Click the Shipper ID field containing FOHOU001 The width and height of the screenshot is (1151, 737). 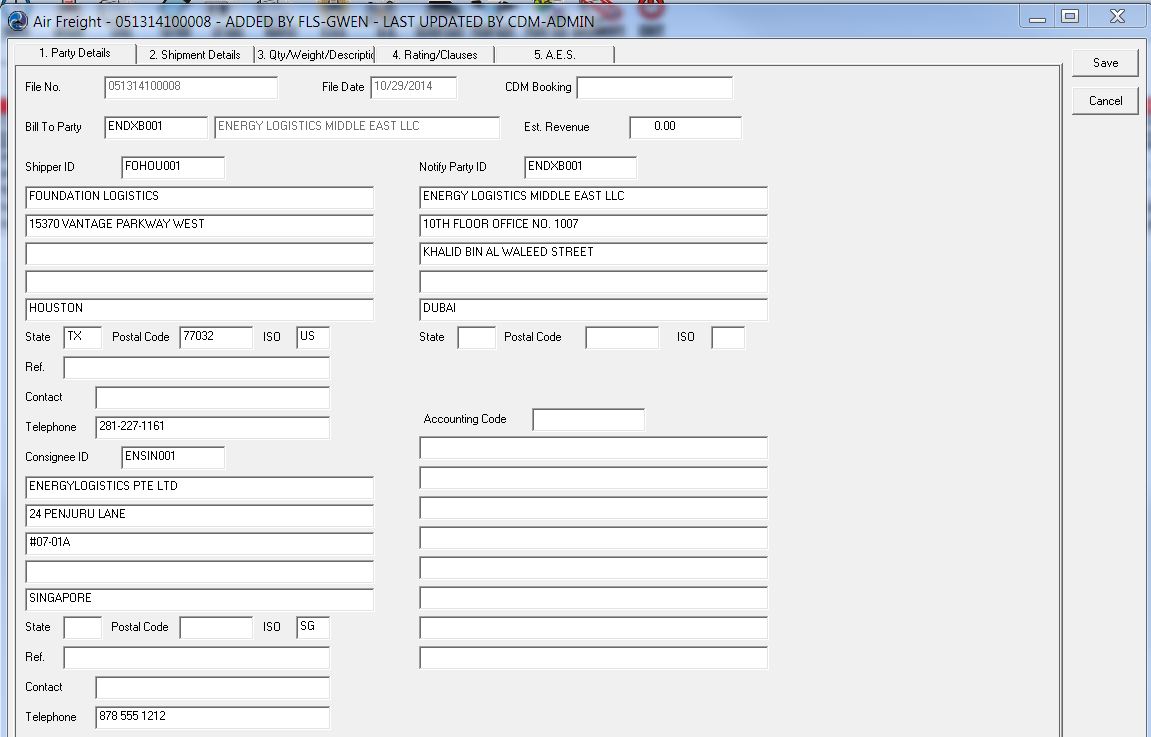point(173,167)
